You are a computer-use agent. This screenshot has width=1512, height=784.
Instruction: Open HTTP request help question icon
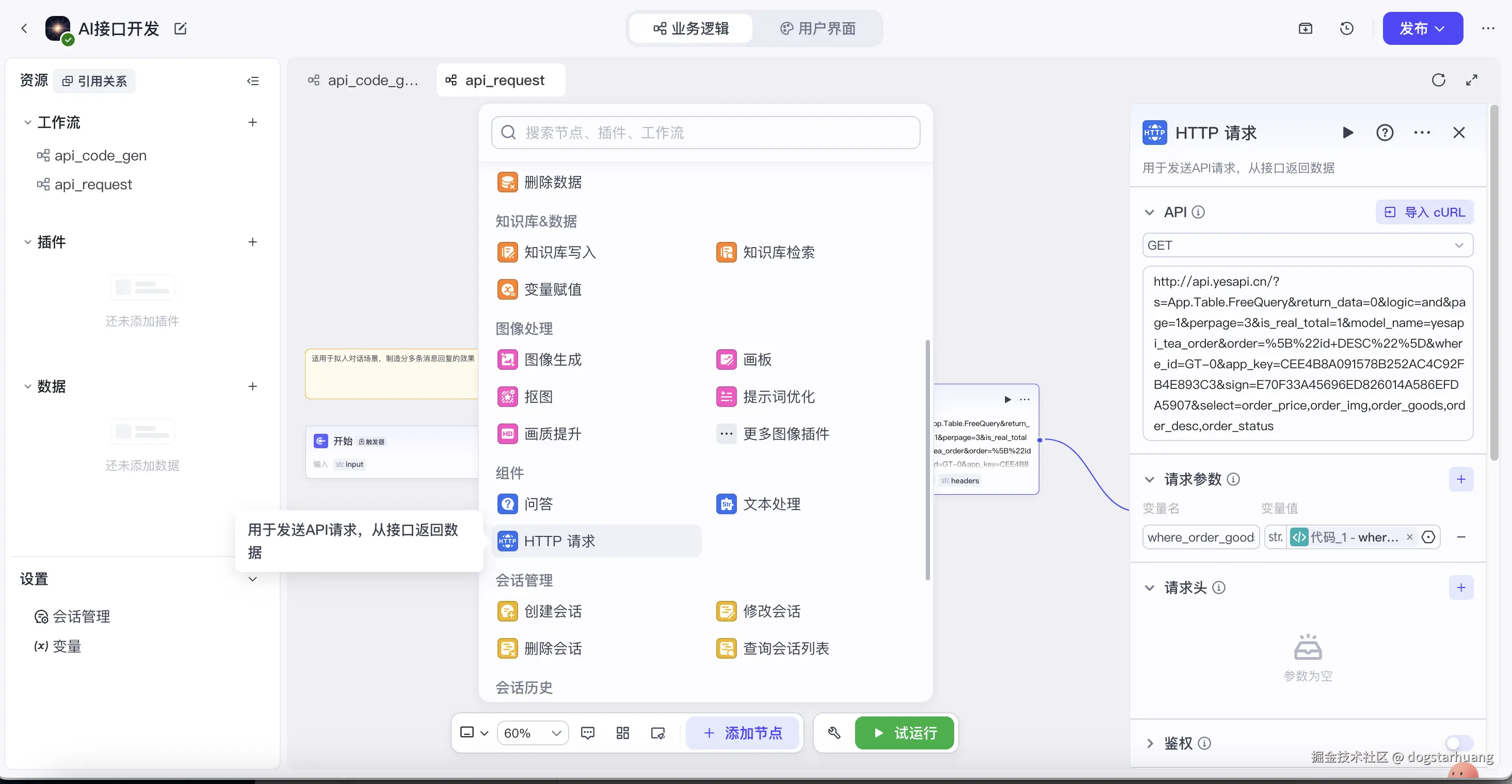point(1385,133)
